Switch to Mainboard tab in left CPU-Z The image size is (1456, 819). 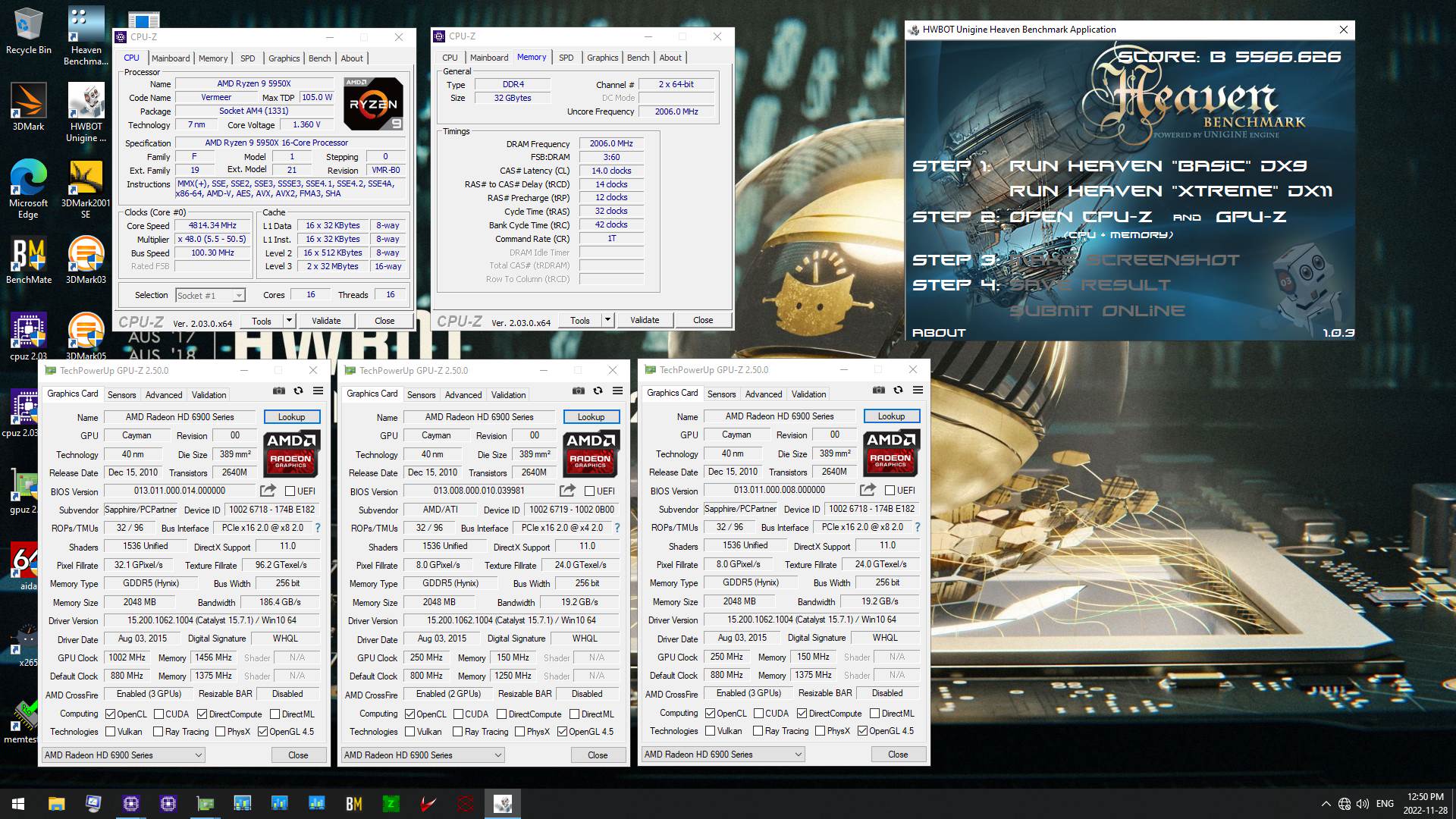(171, 58)
